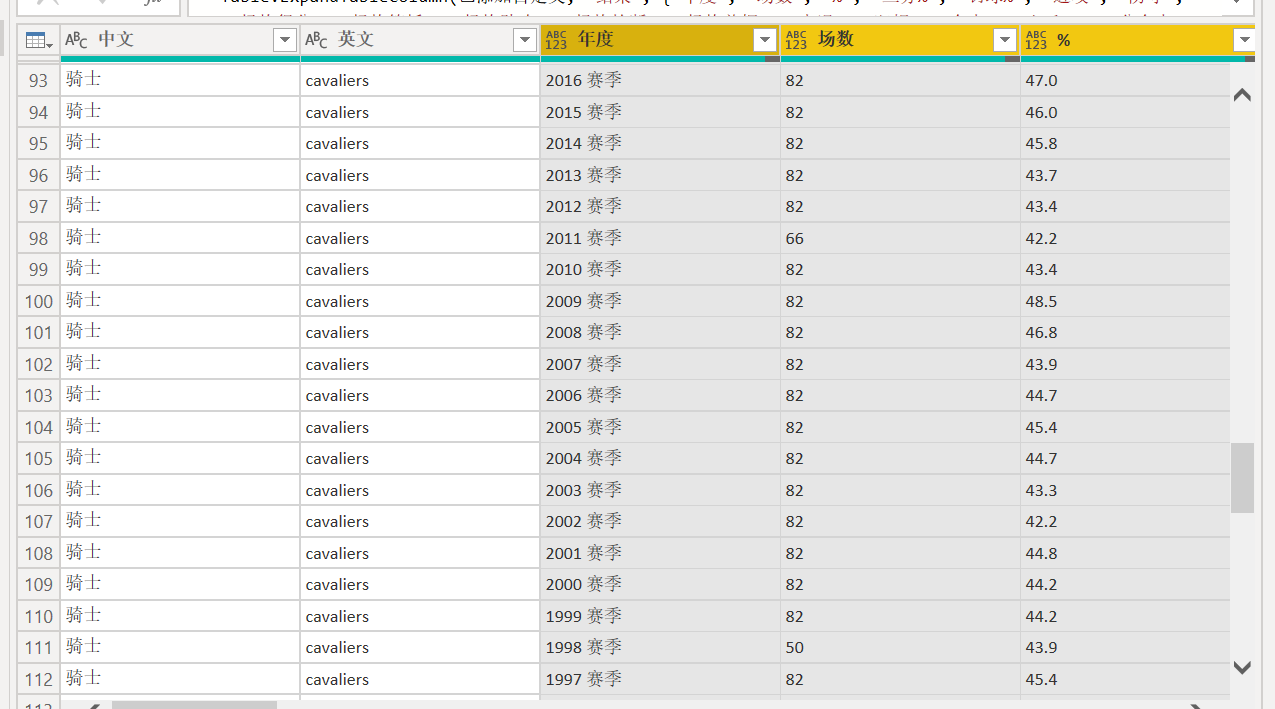
Task: Click the 44.8 percentage cell
Action: [x=1125, y=554]
